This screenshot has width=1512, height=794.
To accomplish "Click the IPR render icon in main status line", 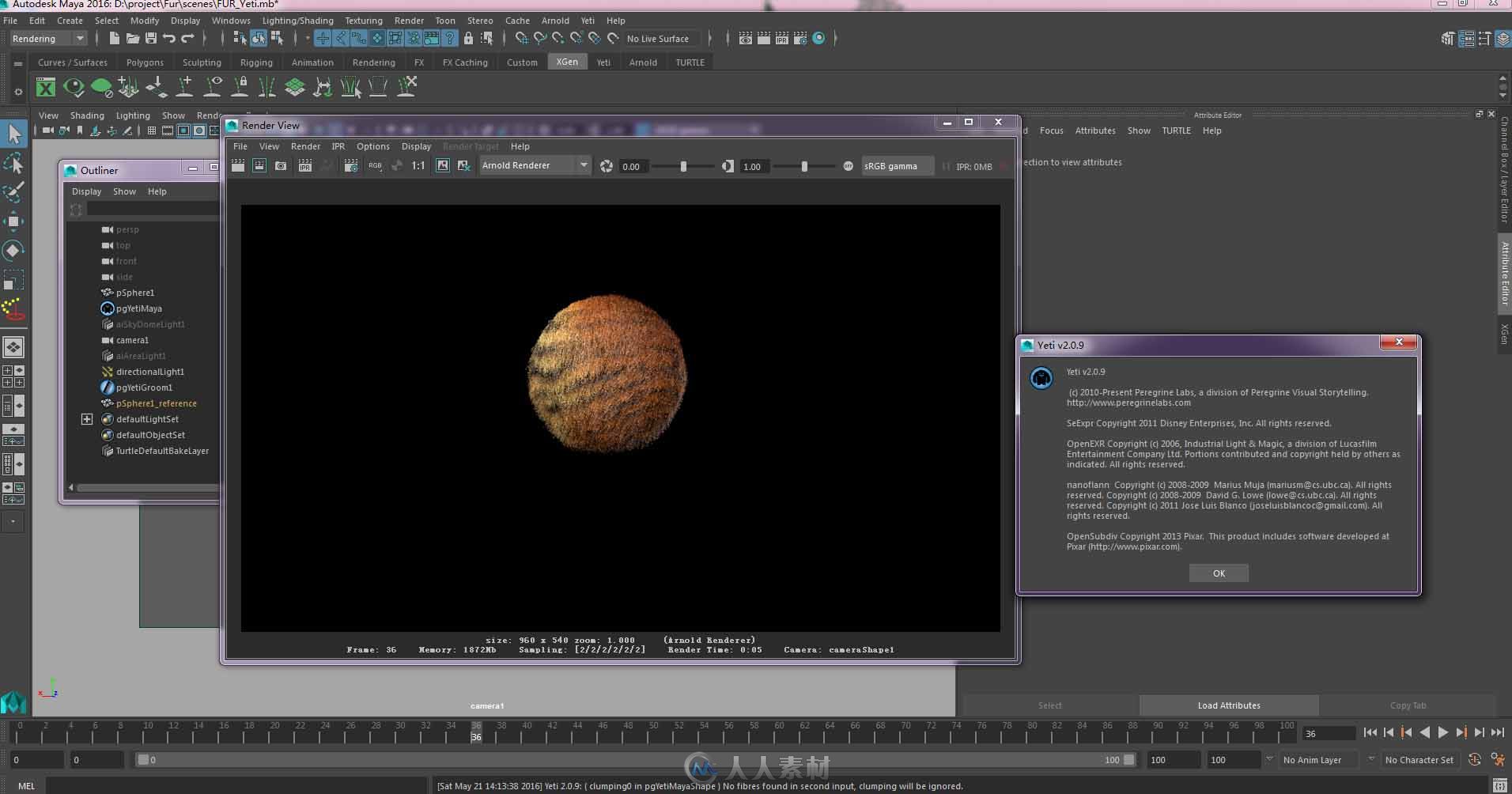I will [x=781, y=38].
